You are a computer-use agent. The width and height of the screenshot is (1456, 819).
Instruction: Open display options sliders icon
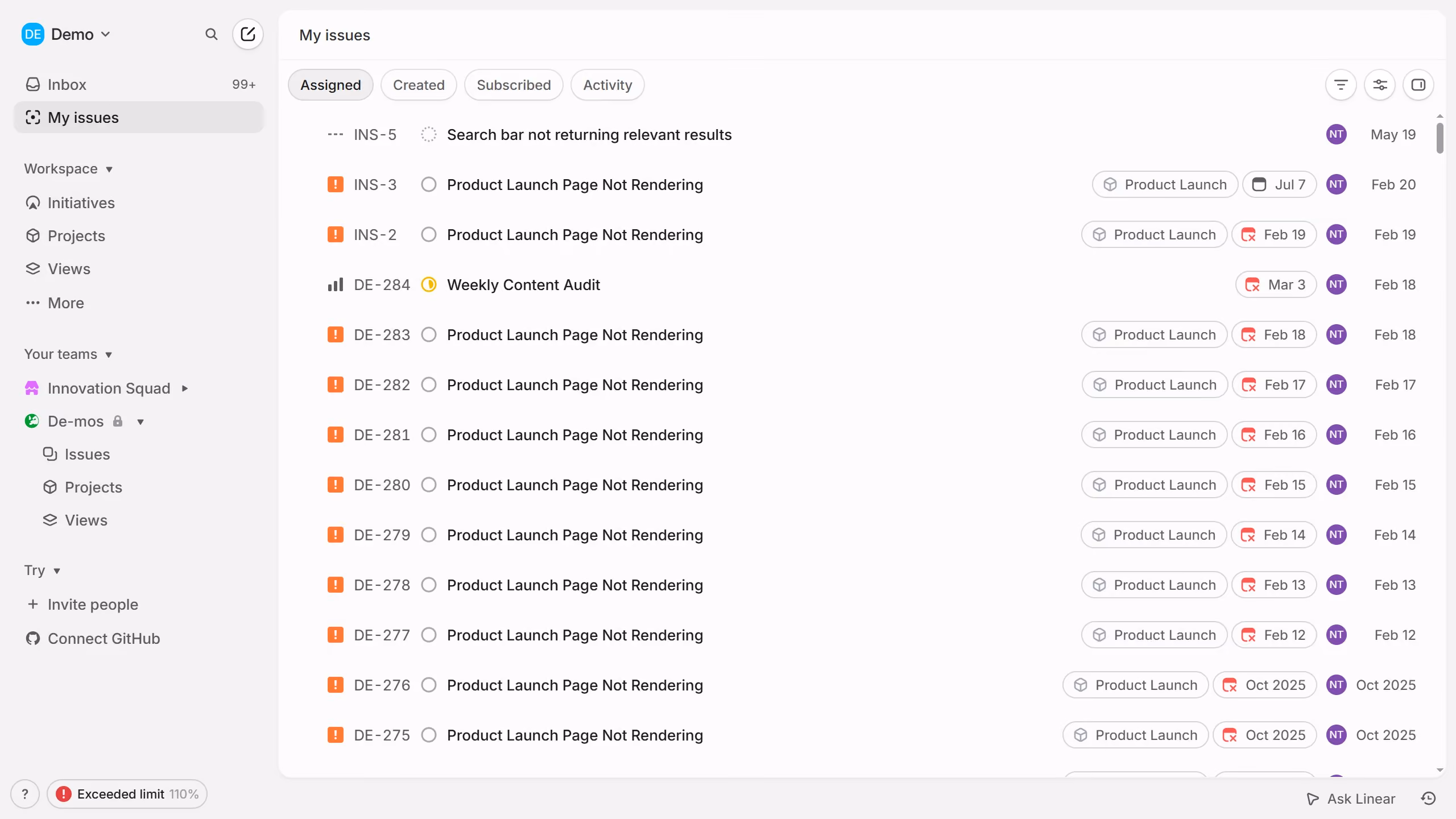[x=1380, y=85]
